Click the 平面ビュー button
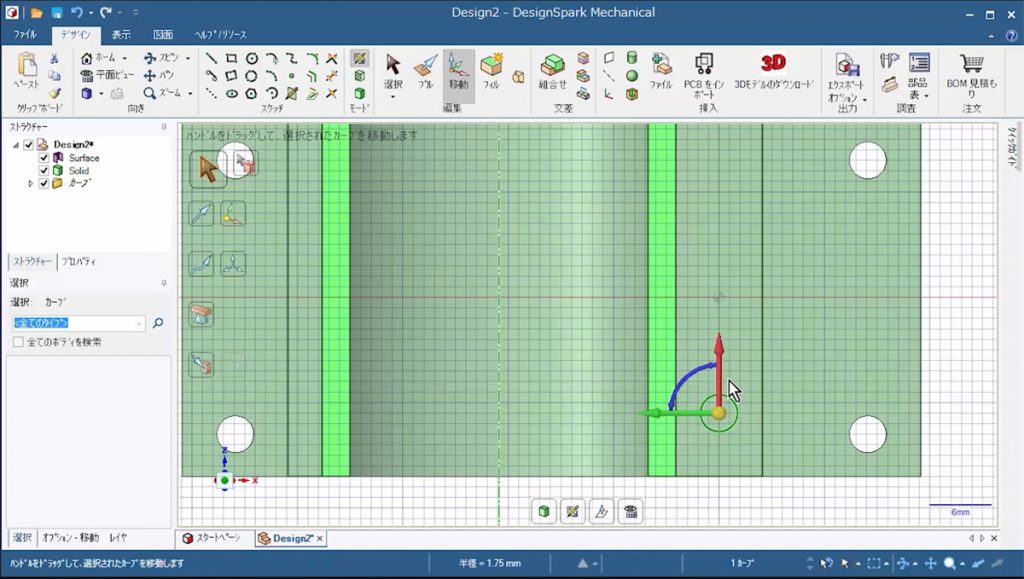1024x579 pixels. click(107, 75)
